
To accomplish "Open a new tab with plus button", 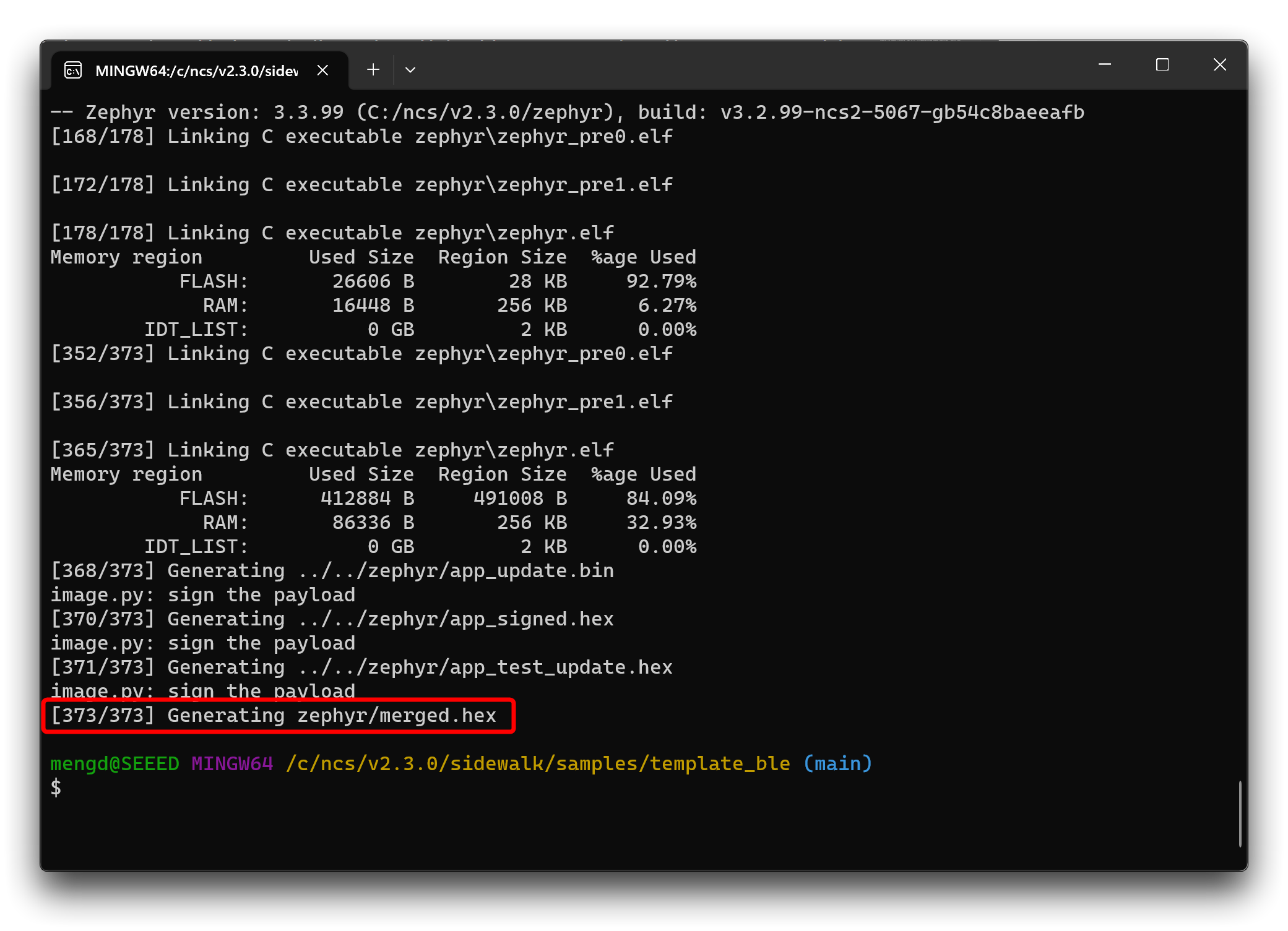I will [x=373, y=70].
